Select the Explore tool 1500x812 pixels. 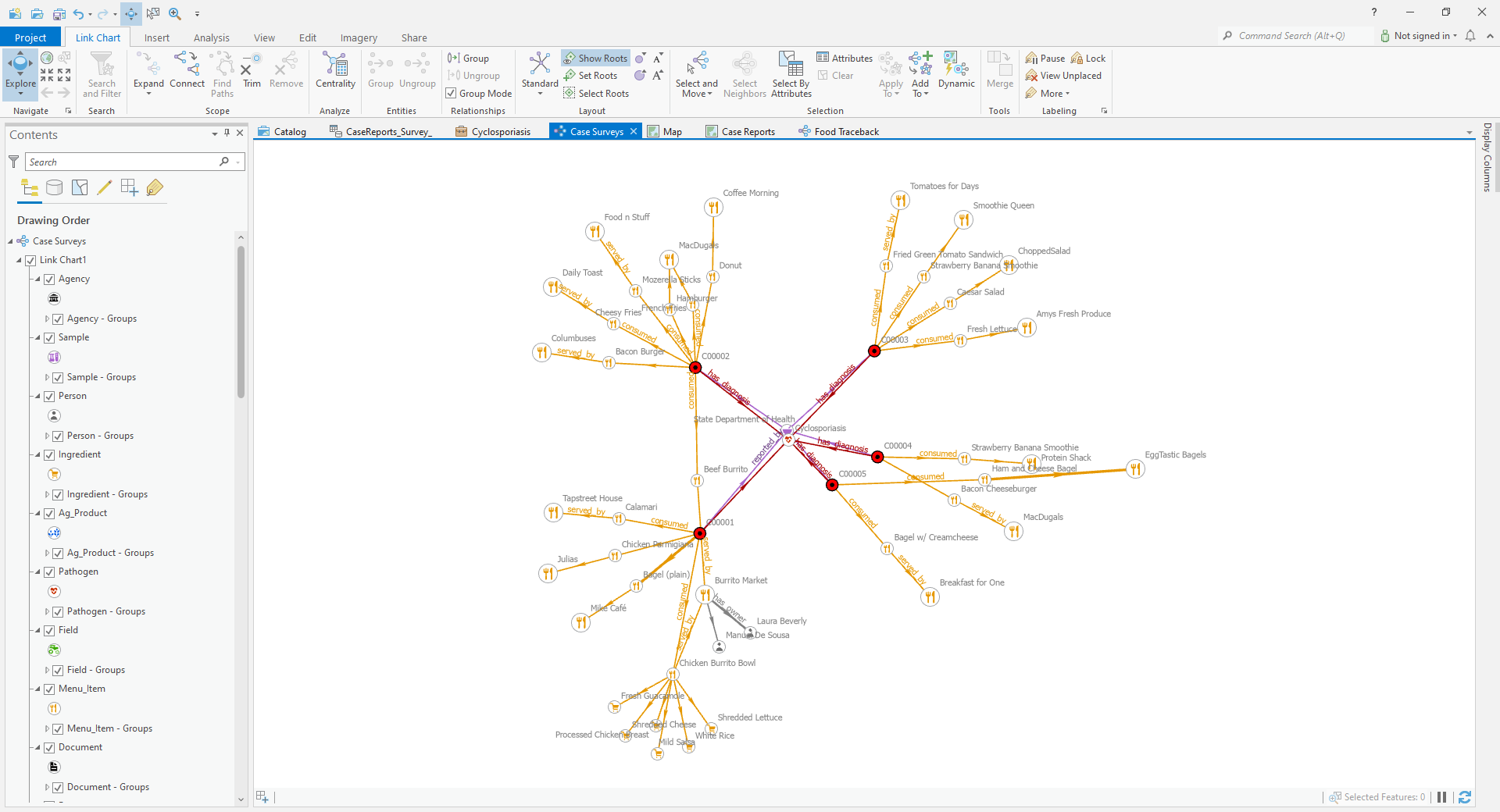pyautogui.click(x=20, y=70)
